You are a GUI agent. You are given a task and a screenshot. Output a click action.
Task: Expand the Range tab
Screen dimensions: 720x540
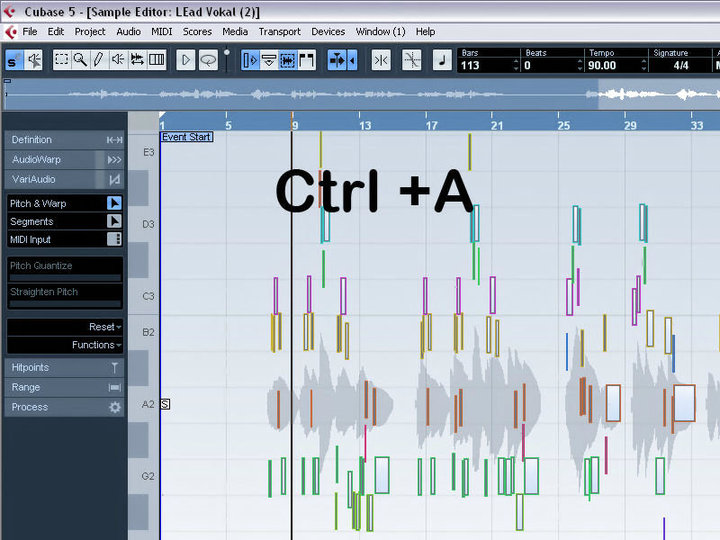click(x=64, y=387)
